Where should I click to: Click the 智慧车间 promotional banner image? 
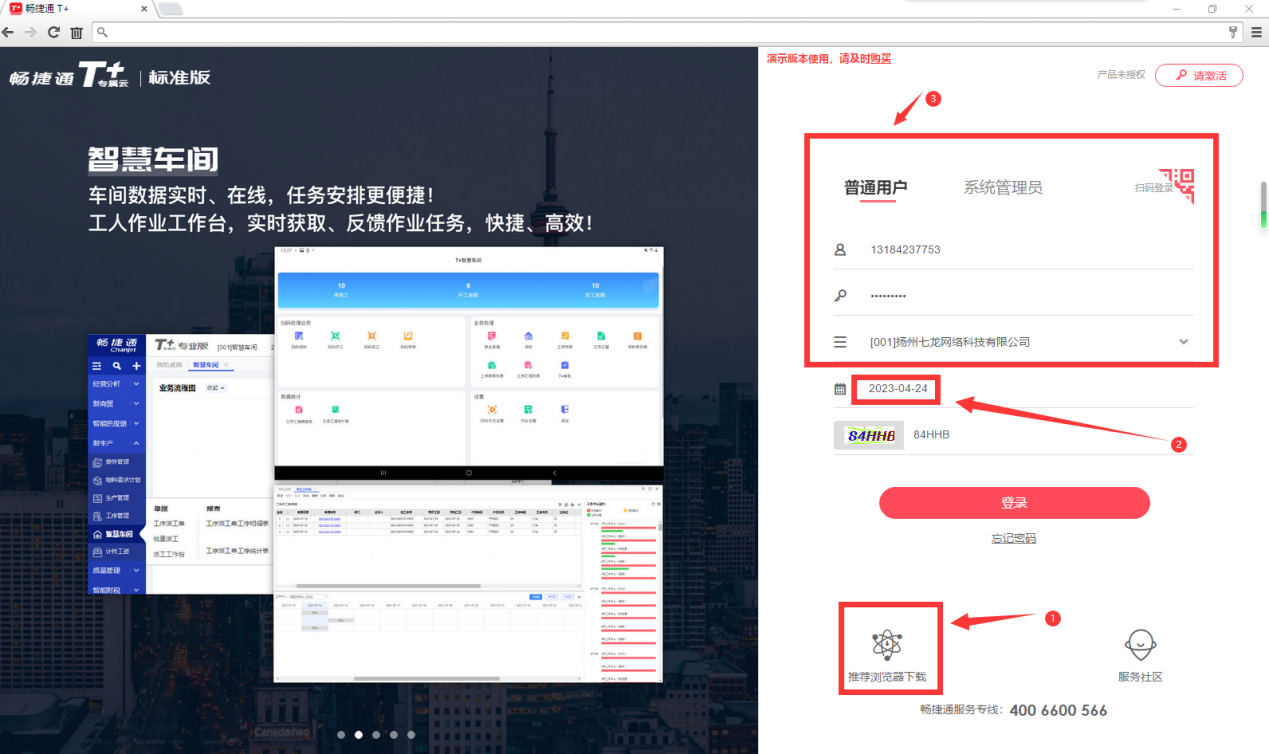[378, 400]
